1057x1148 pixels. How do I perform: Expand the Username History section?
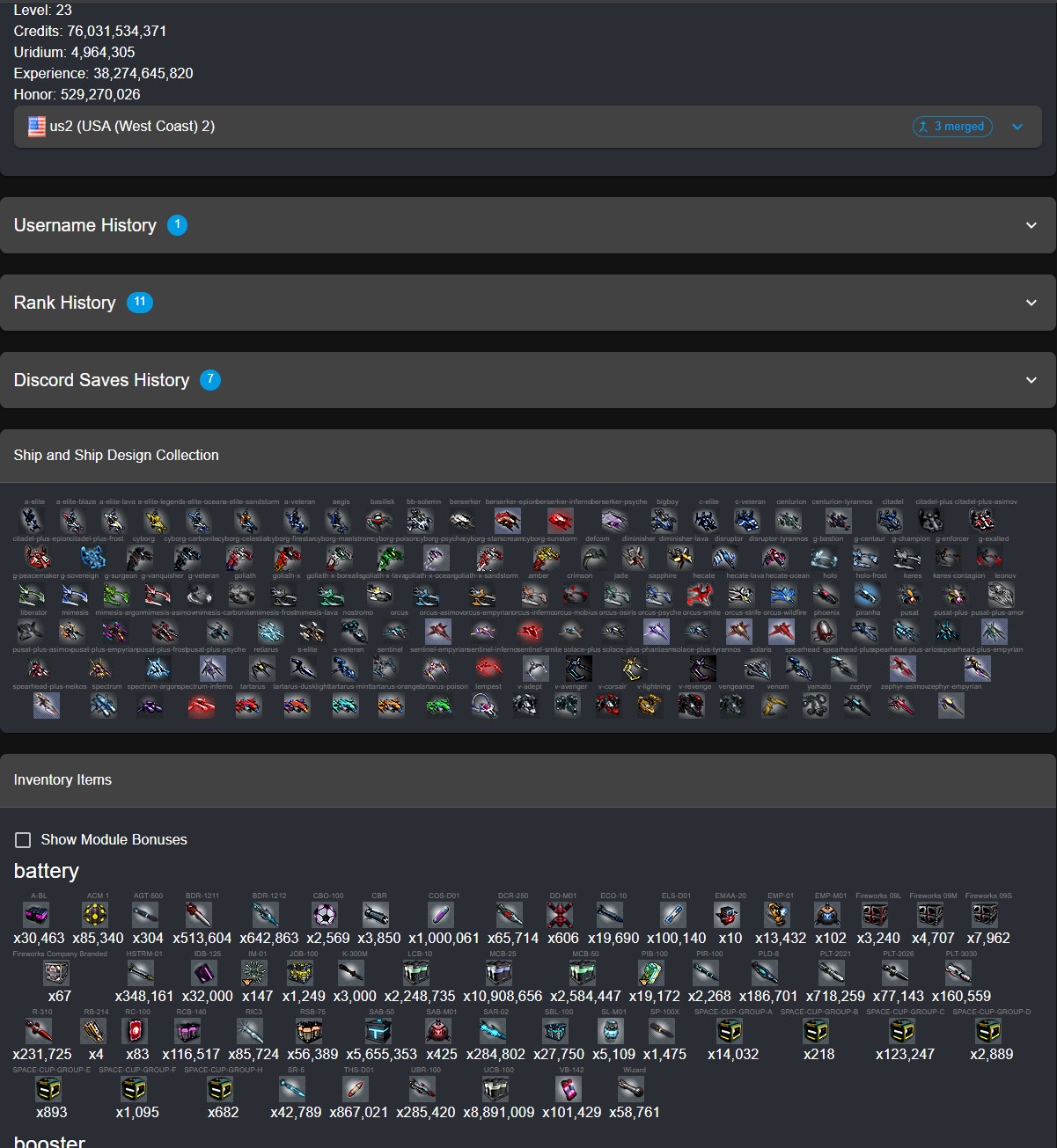pyautogui.click(x=528, y=225)
